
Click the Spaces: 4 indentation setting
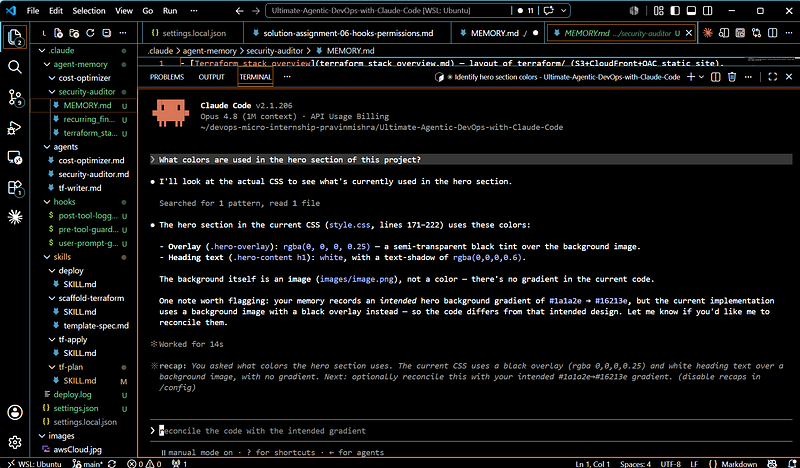tap(635, 464)
